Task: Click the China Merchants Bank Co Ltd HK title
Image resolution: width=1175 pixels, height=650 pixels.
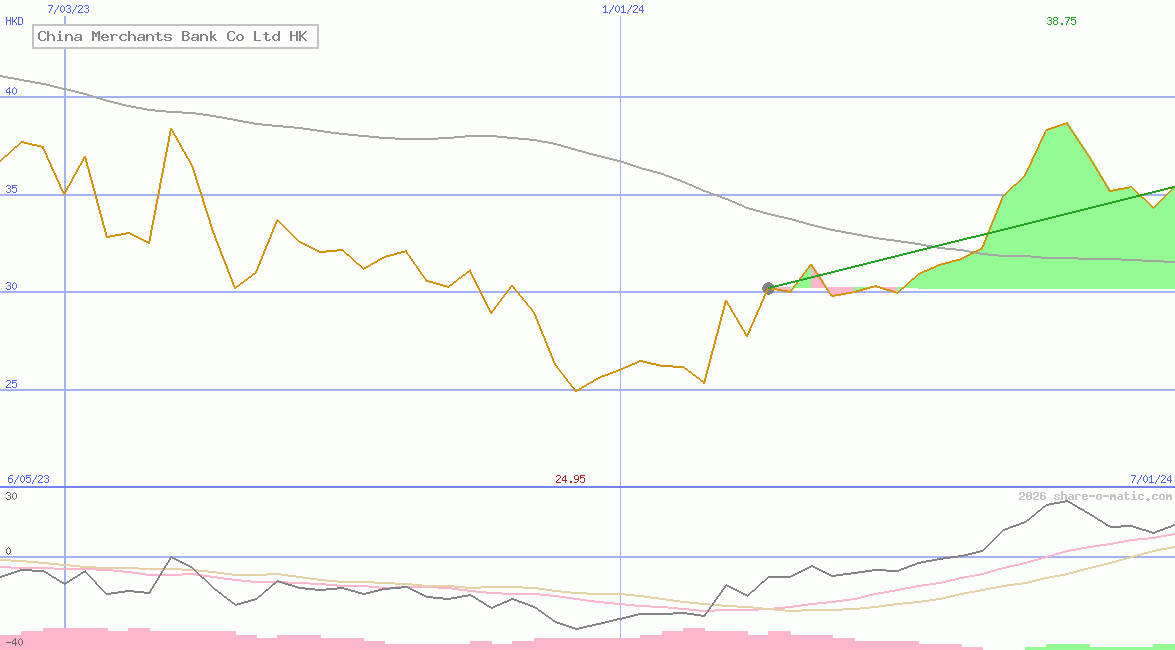Action: point(175,37)
